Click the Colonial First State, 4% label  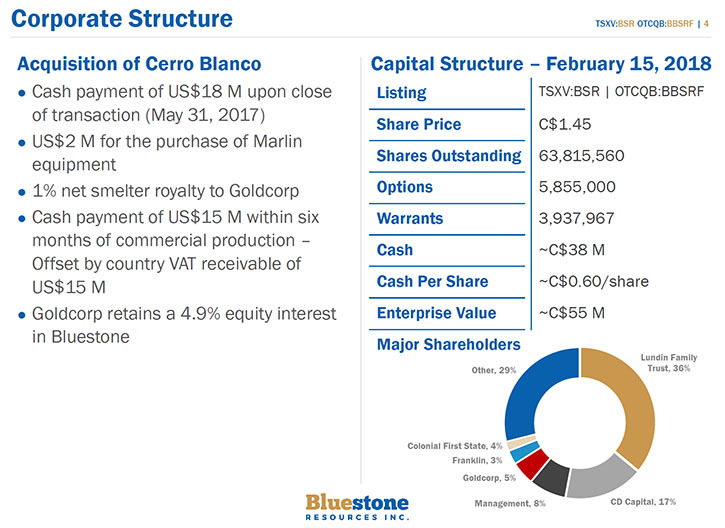455,446
